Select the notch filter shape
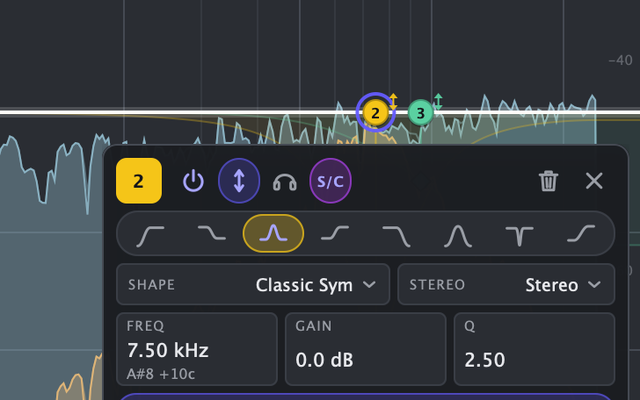 click(x=519, y=236)
